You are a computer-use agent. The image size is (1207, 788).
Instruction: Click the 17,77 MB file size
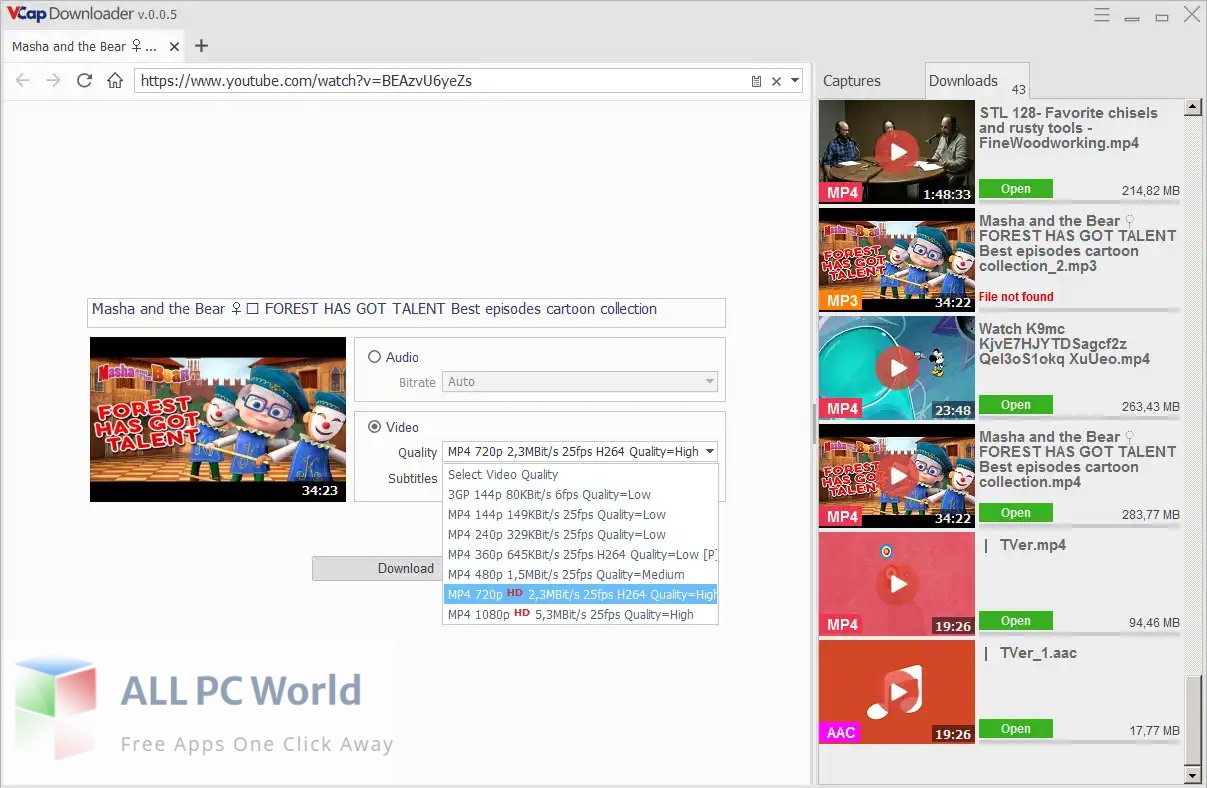tap(1154, 731)
